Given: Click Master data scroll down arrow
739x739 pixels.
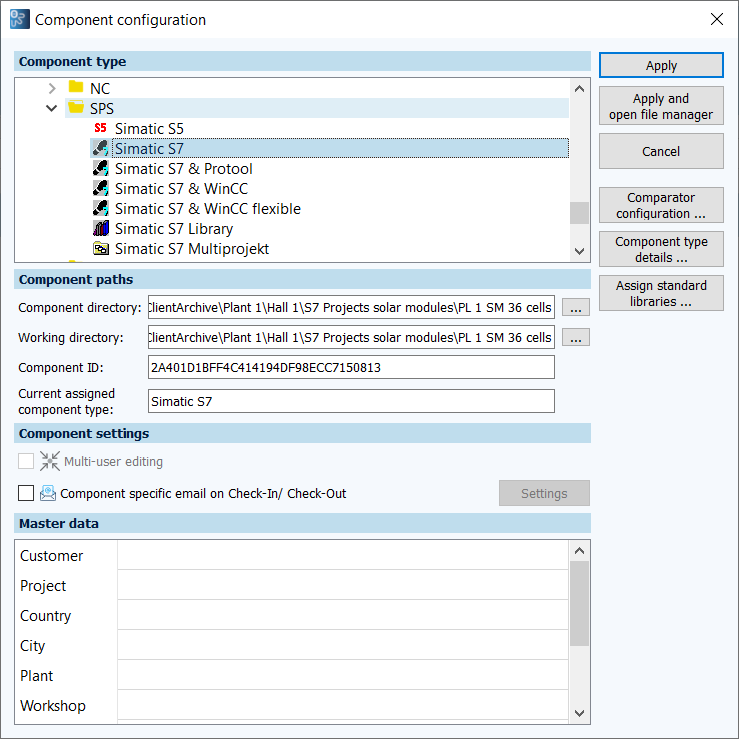Looking at the screenshot, I should [x=579, y=713].
